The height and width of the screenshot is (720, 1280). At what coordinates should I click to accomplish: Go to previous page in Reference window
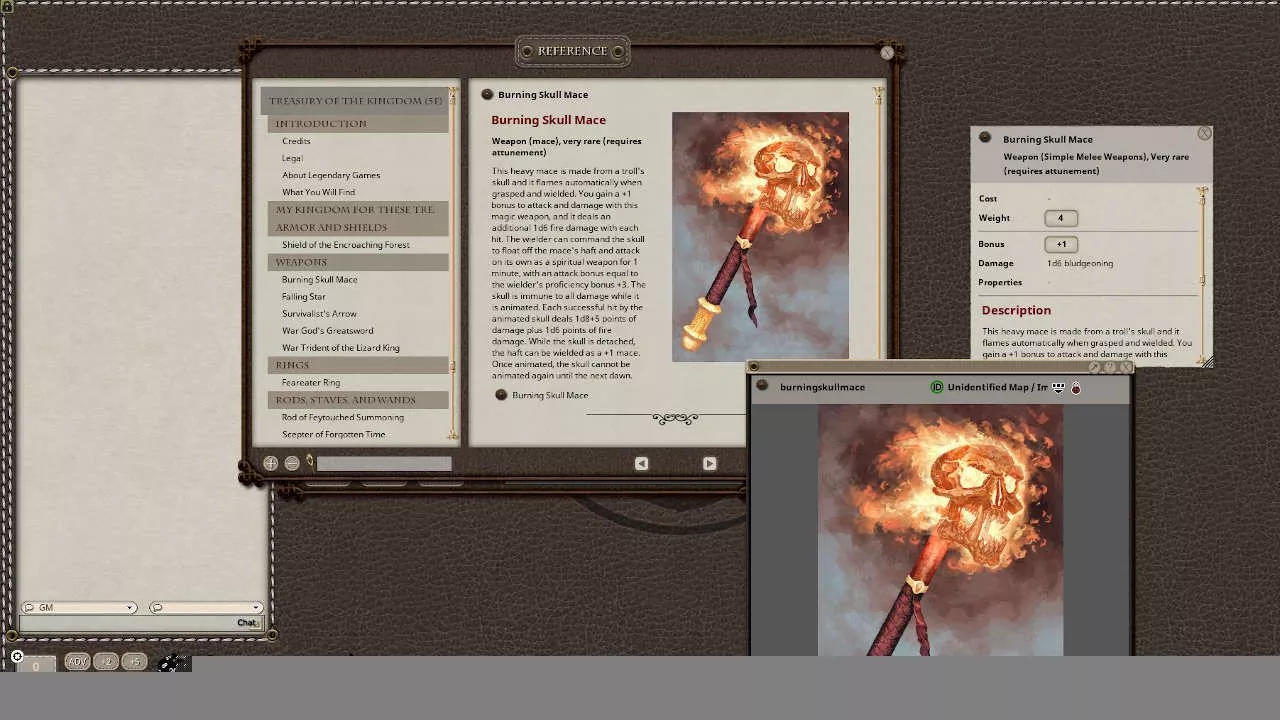click(x=641, y=463)
